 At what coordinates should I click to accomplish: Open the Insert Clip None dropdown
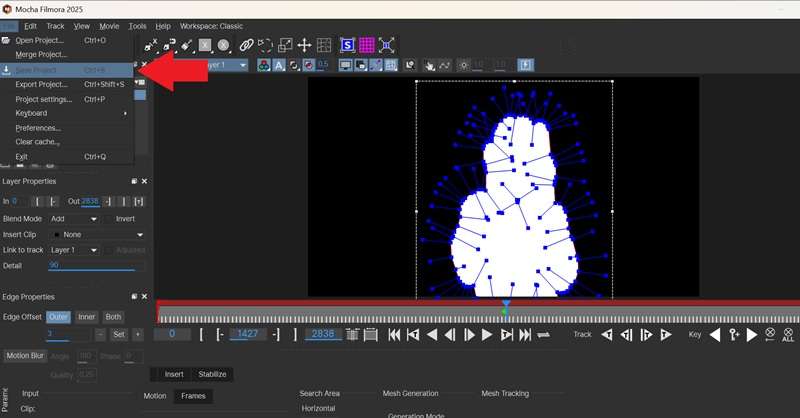pyautogui.click(x=98, y=234)
